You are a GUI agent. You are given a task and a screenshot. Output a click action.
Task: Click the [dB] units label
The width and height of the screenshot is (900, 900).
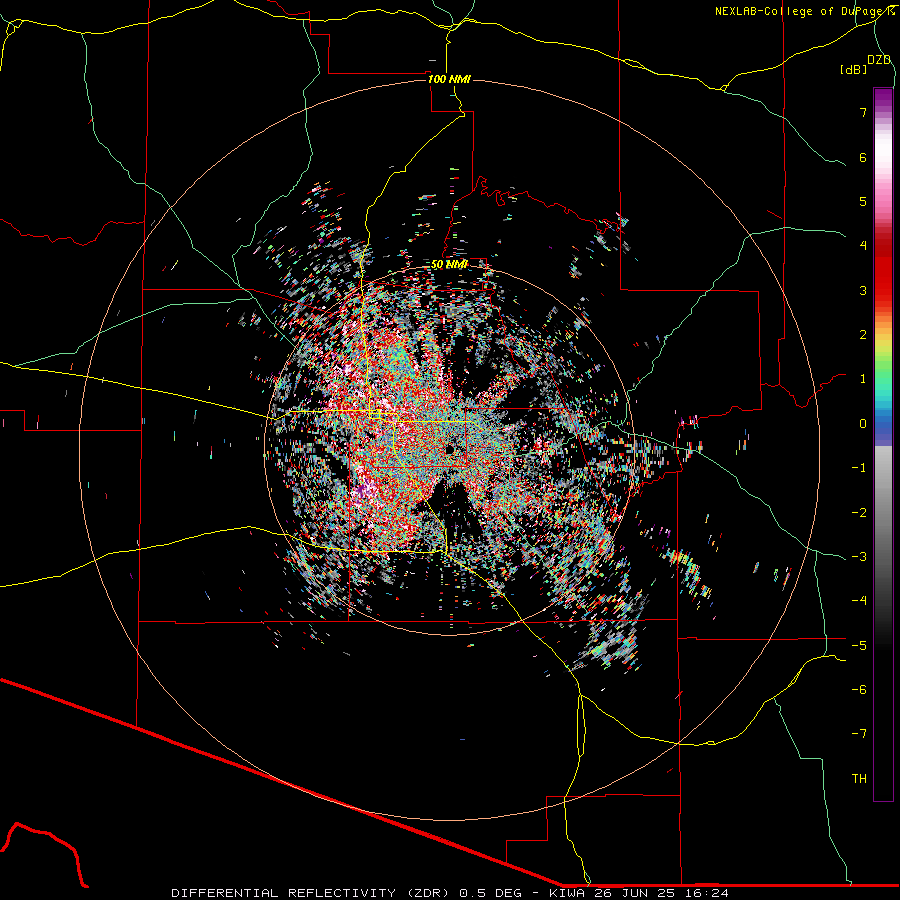pos(853,70)
